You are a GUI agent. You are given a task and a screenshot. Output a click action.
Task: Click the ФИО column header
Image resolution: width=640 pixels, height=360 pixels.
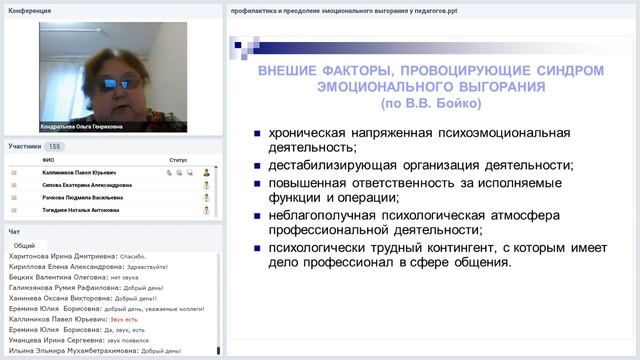click(x=48, y=160)
